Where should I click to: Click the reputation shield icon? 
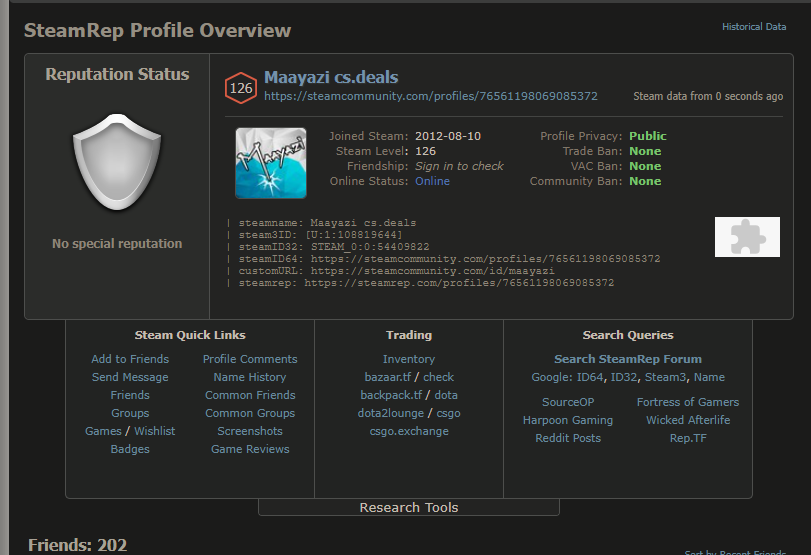point(117,162)
